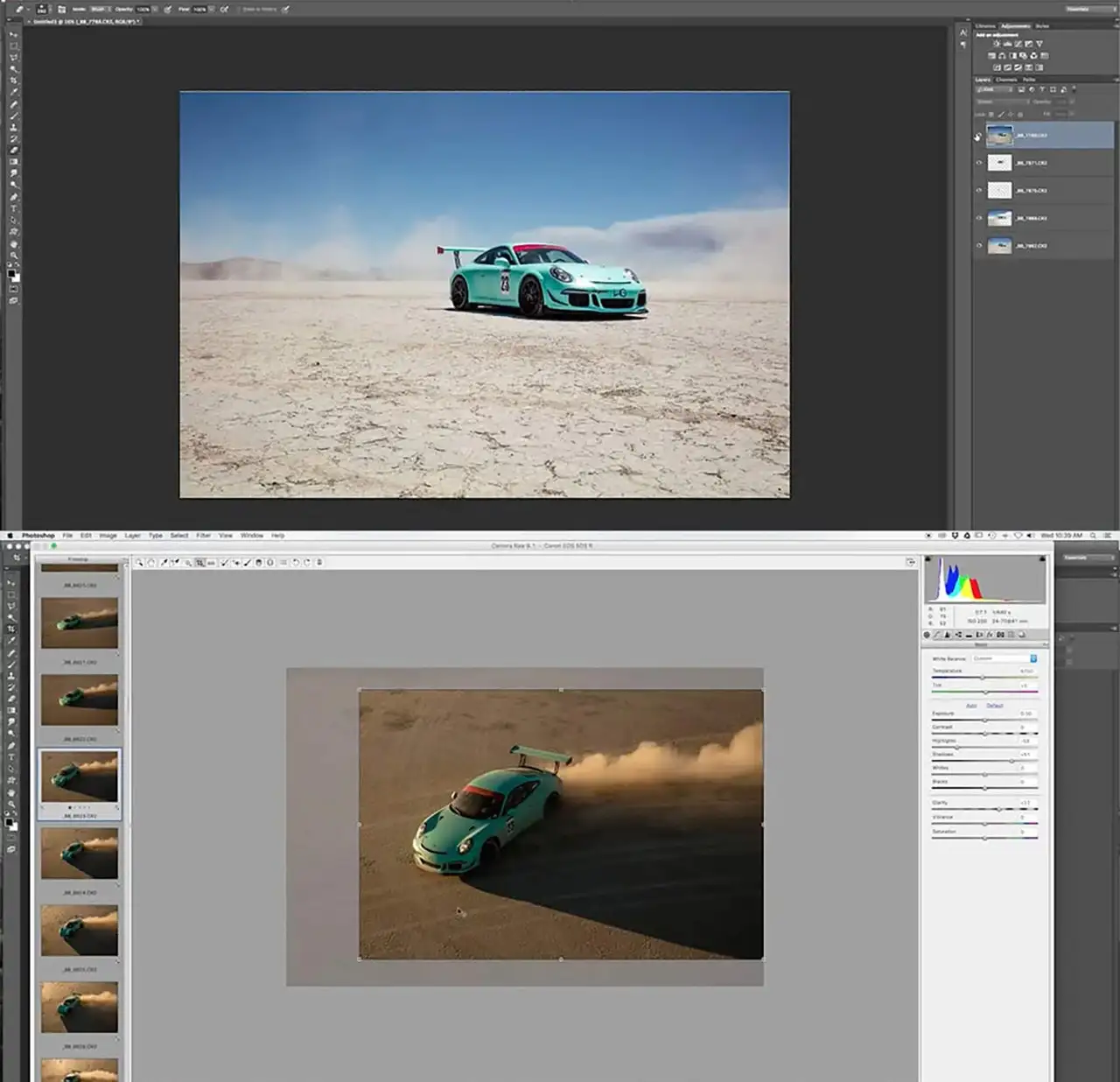
Task: Click the Temperature slider handle
Action: point(982,678)
